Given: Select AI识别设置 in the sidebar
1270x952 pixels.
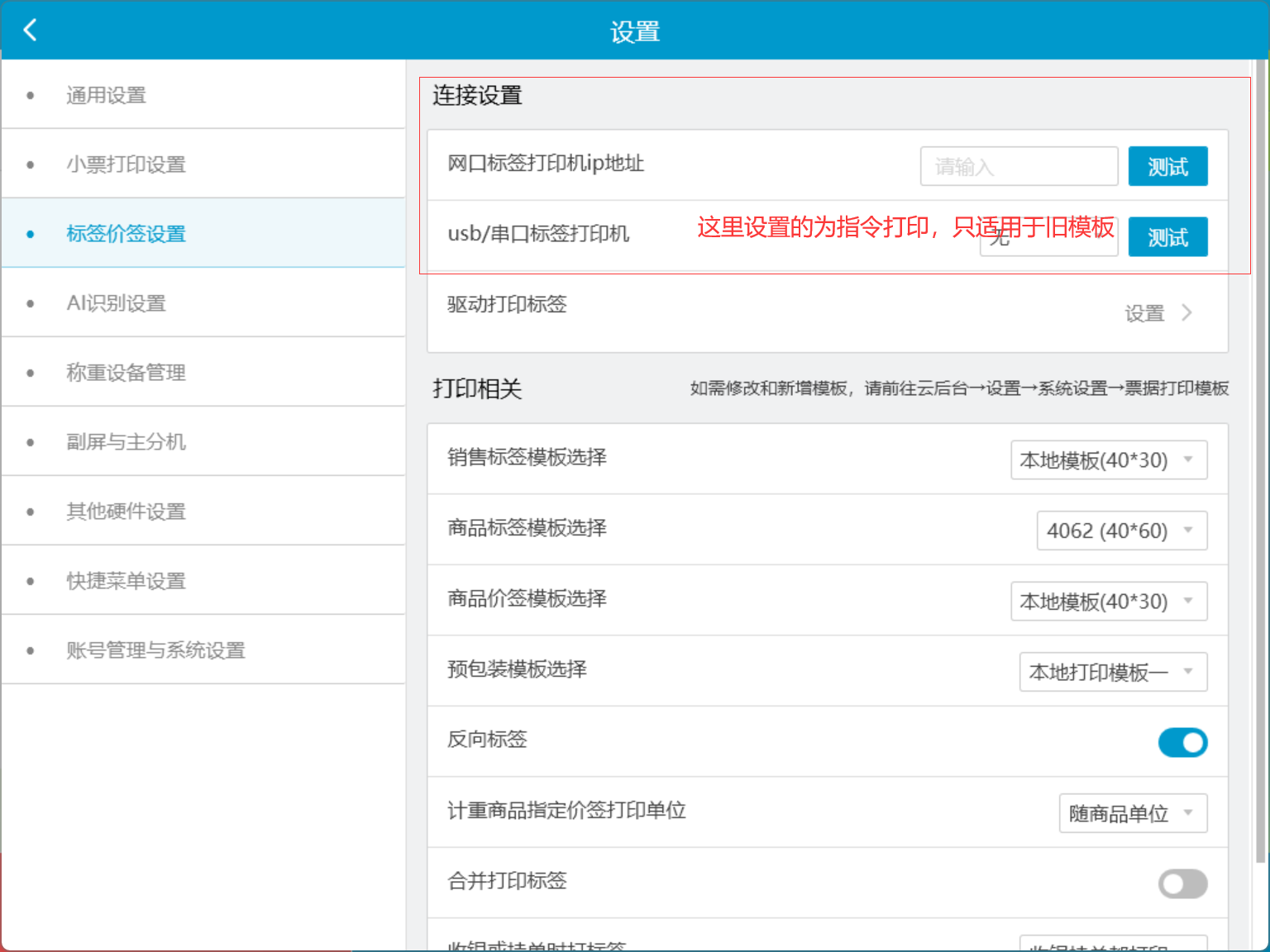Looking at the screenshot, I should tap(116, 302).
